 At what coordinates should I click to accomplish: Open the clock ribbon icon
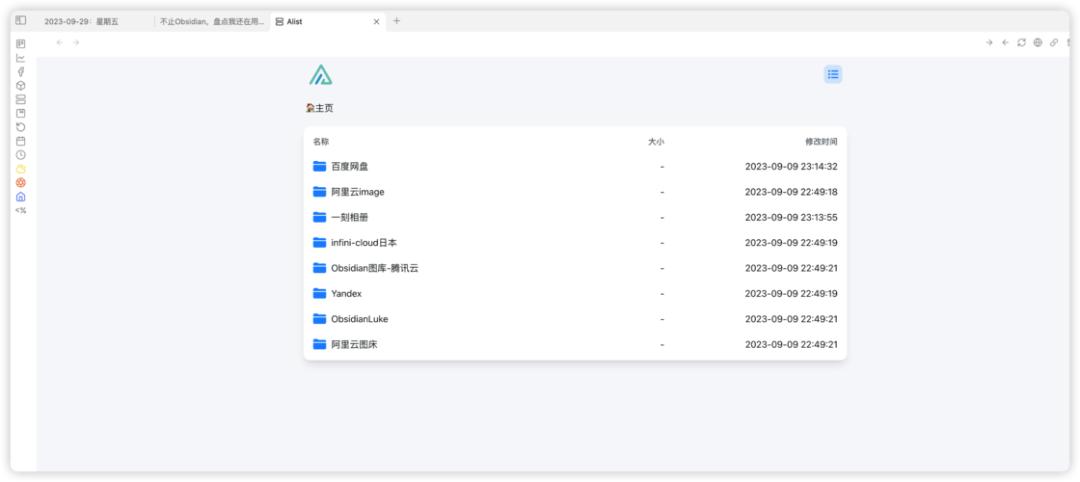click(x=21, y=155)
